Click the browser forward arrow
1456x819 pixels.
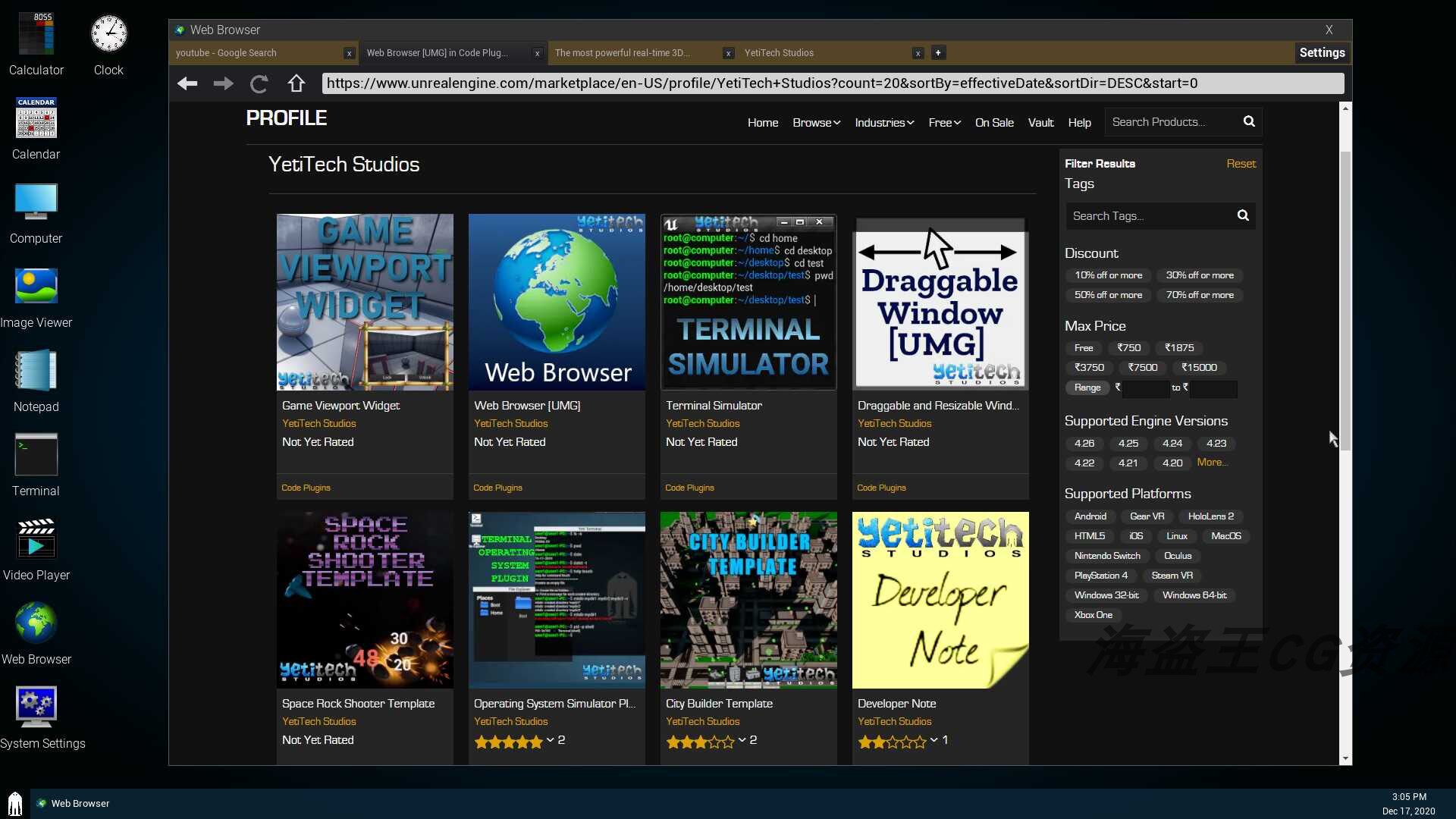223,83
